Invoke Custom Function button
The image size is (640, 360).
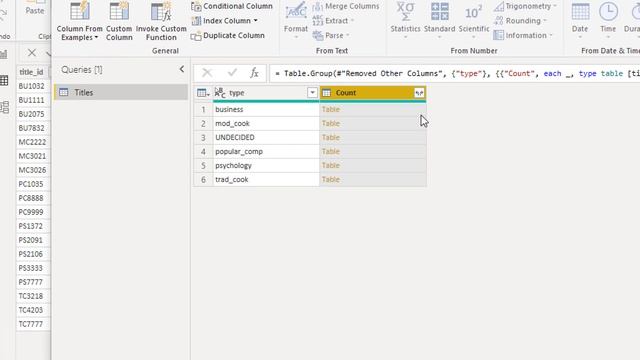coord(161,21)
